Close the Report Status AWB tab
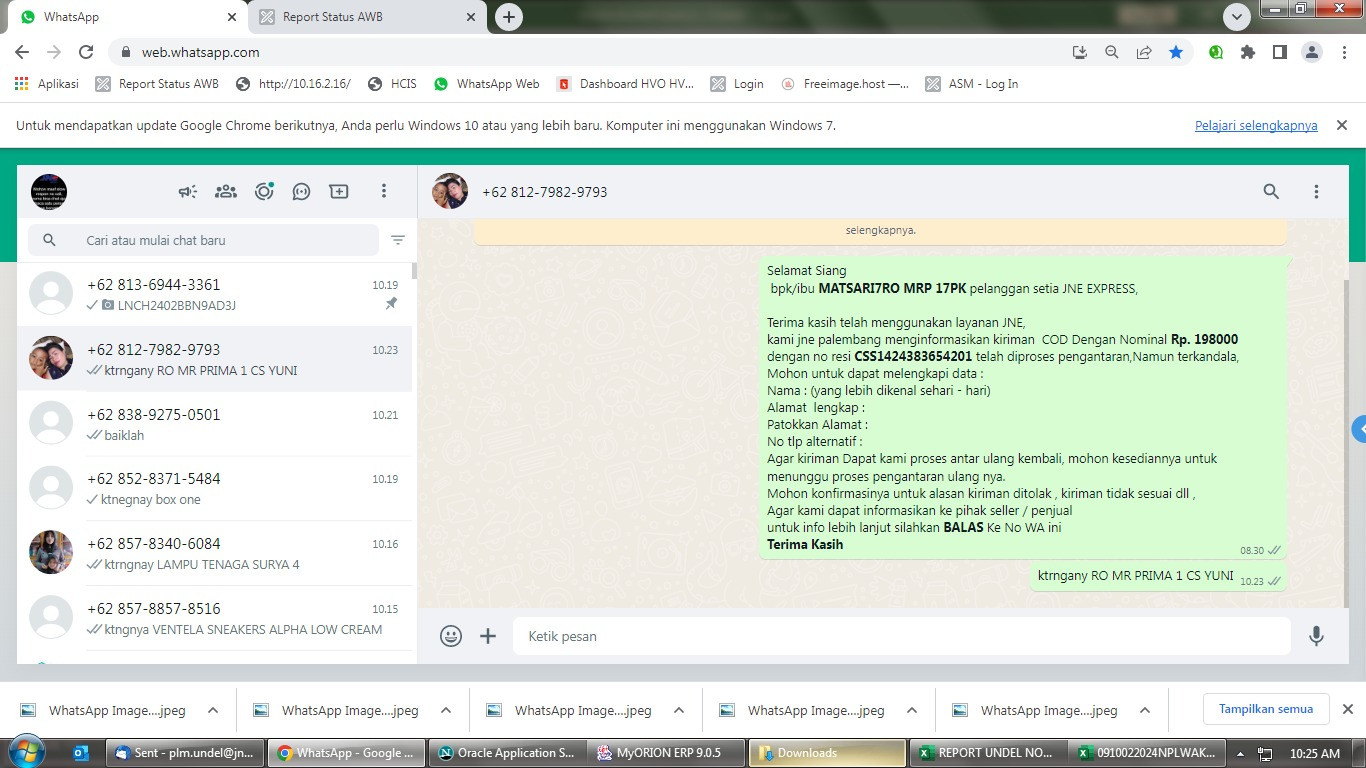 tap(471, 17)
